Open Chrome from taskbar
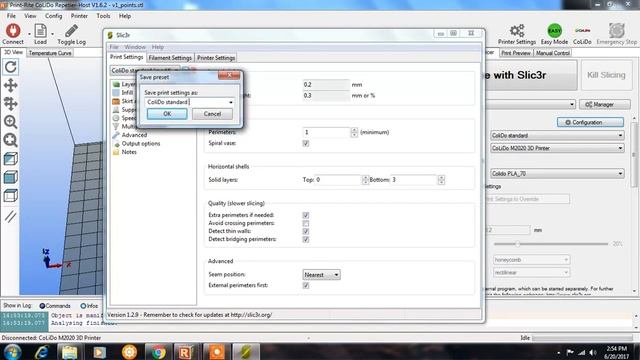The image size is (640, 360). coord(158,352)
